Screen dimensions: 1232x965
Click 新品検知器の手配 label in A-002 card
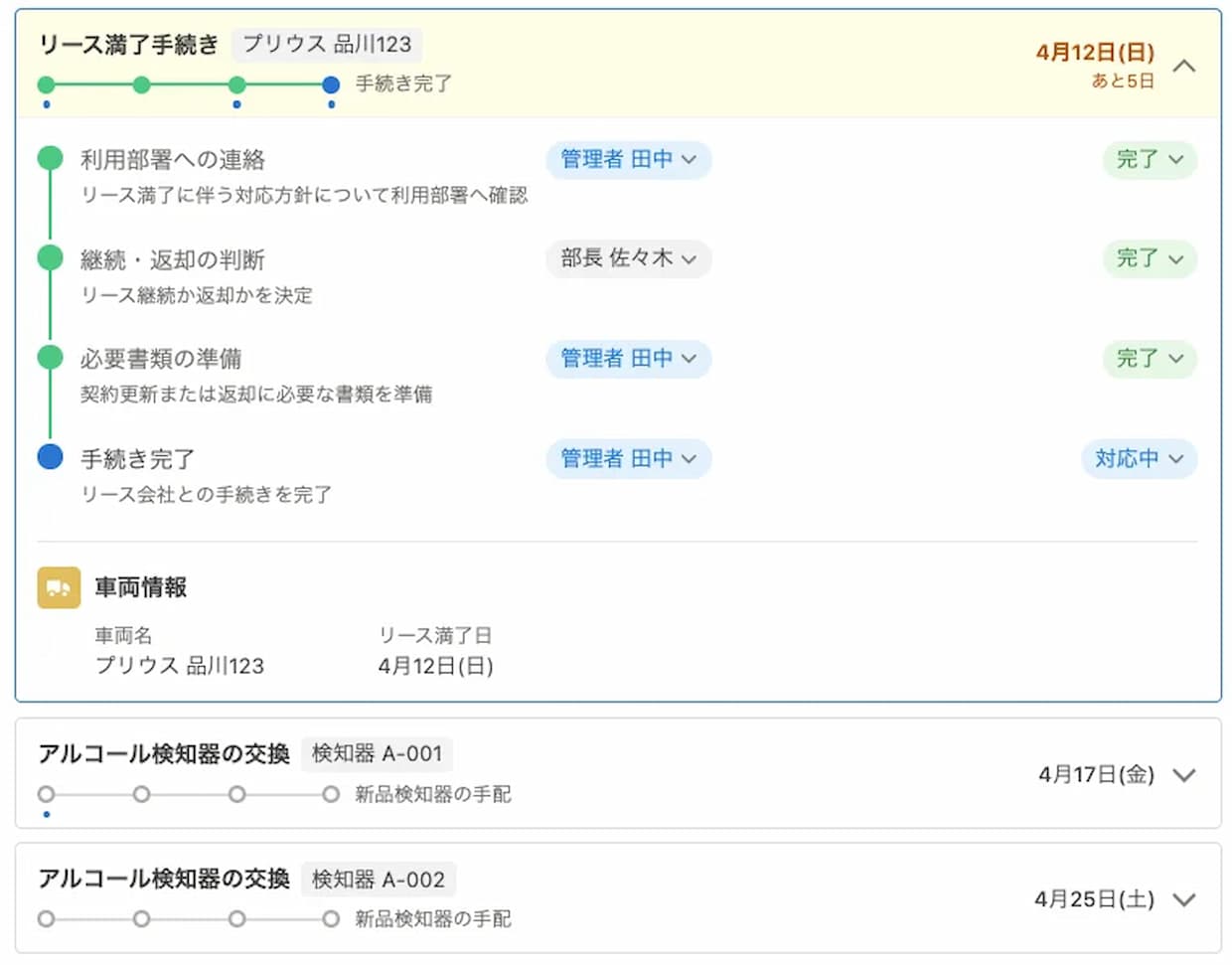point(433,919)
